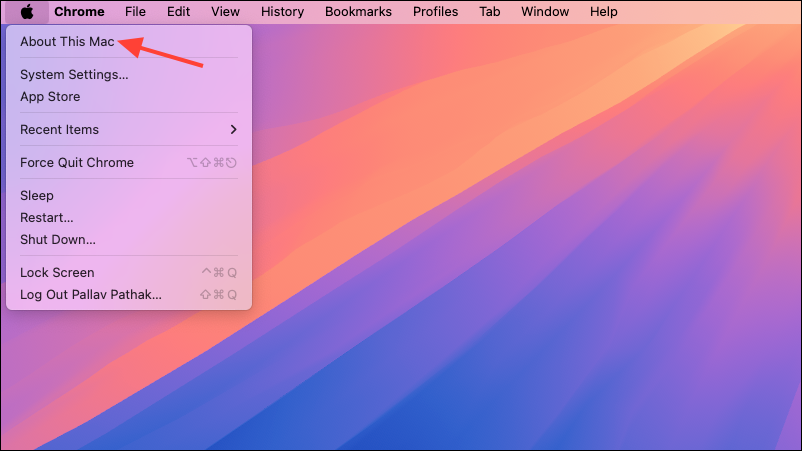Select Restart… from the Apple menu
The height and width of the screenshot is (451, 802).
click(129, 217)
